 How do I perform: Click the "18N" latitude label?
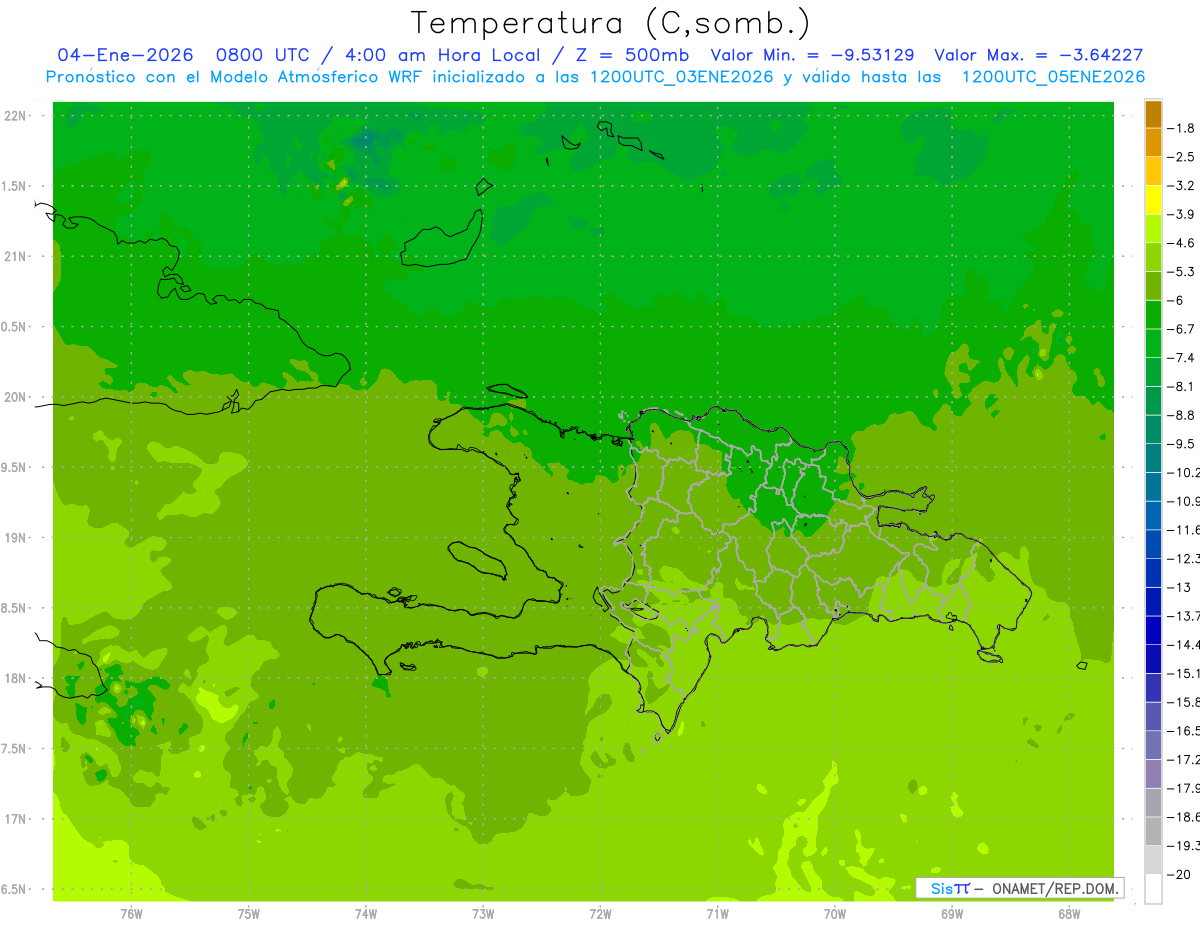click(15, 678)
